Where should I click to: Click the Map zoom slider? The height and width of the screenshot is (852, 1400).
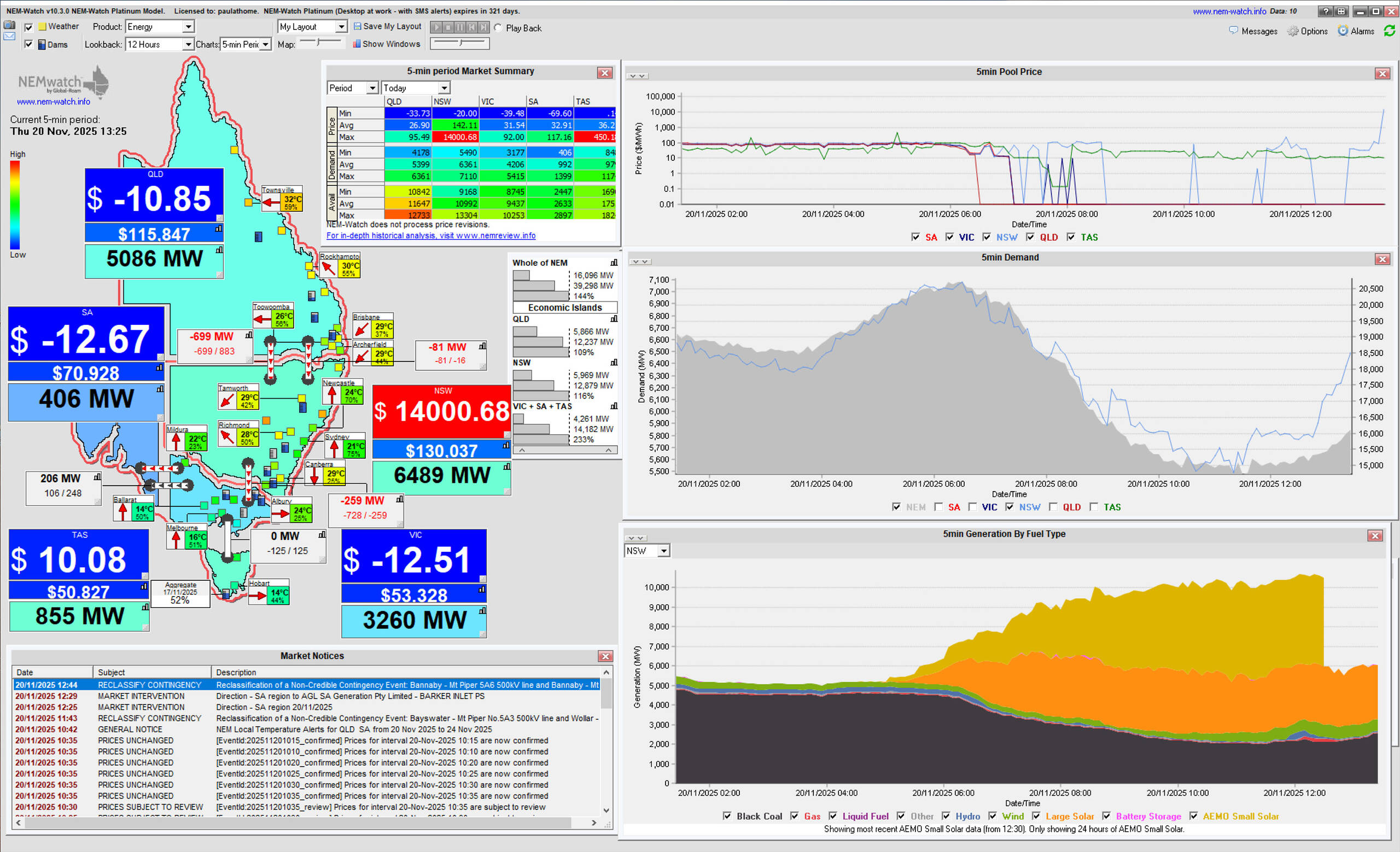coord(319,43)
